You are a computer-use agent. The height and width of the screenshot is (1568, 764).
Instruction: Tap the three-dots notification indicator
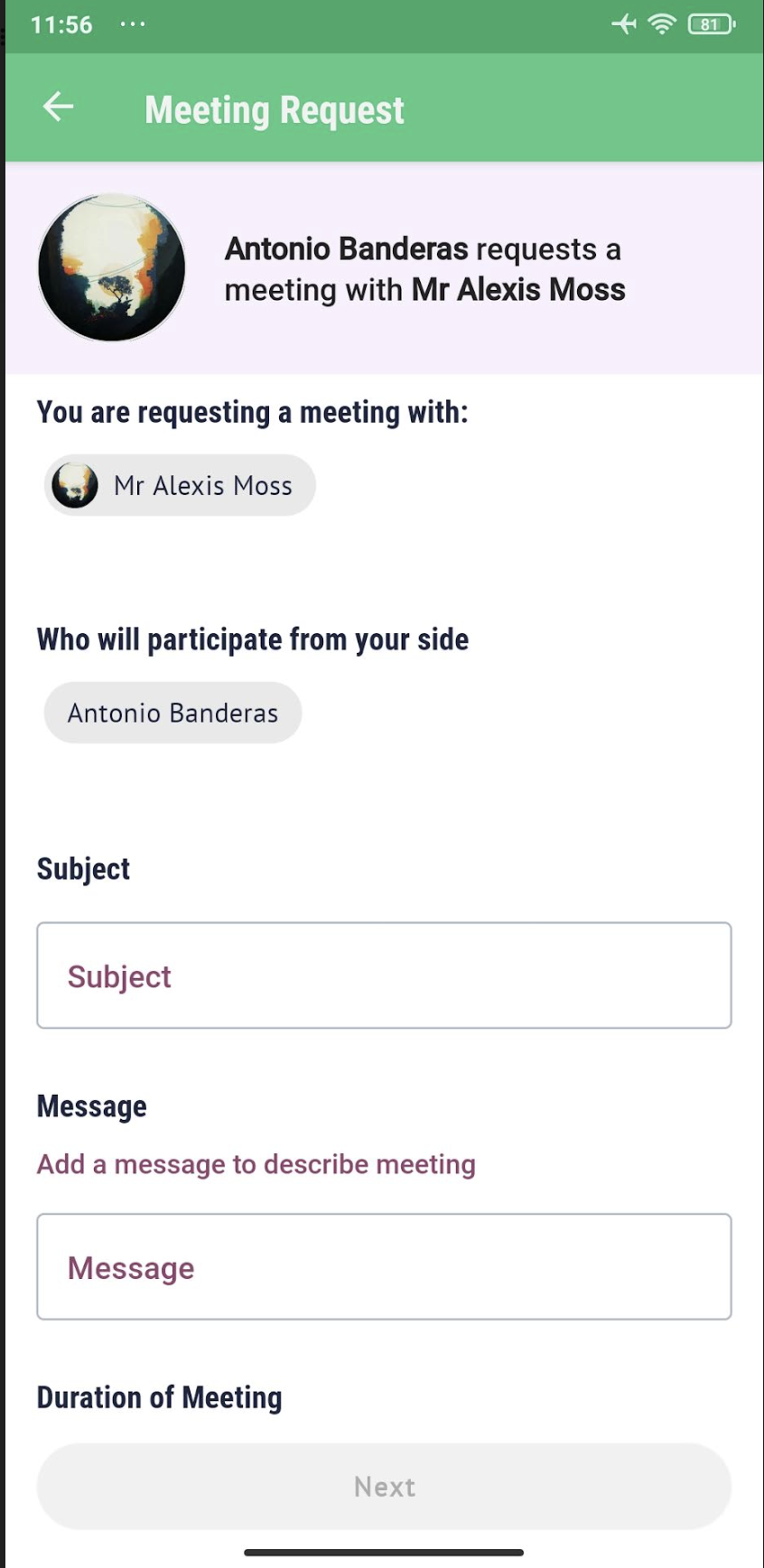click(x=133, y=24)
